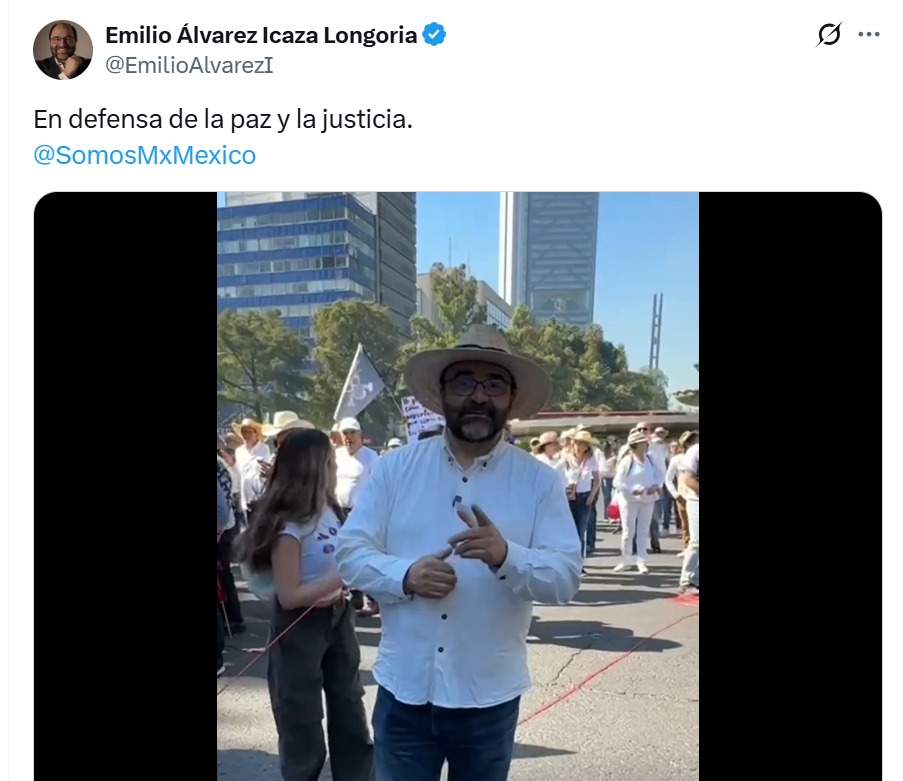The image size is (903, 781).
Task: Click the handwritten protest sign in the video
Action: click(420, 419)
